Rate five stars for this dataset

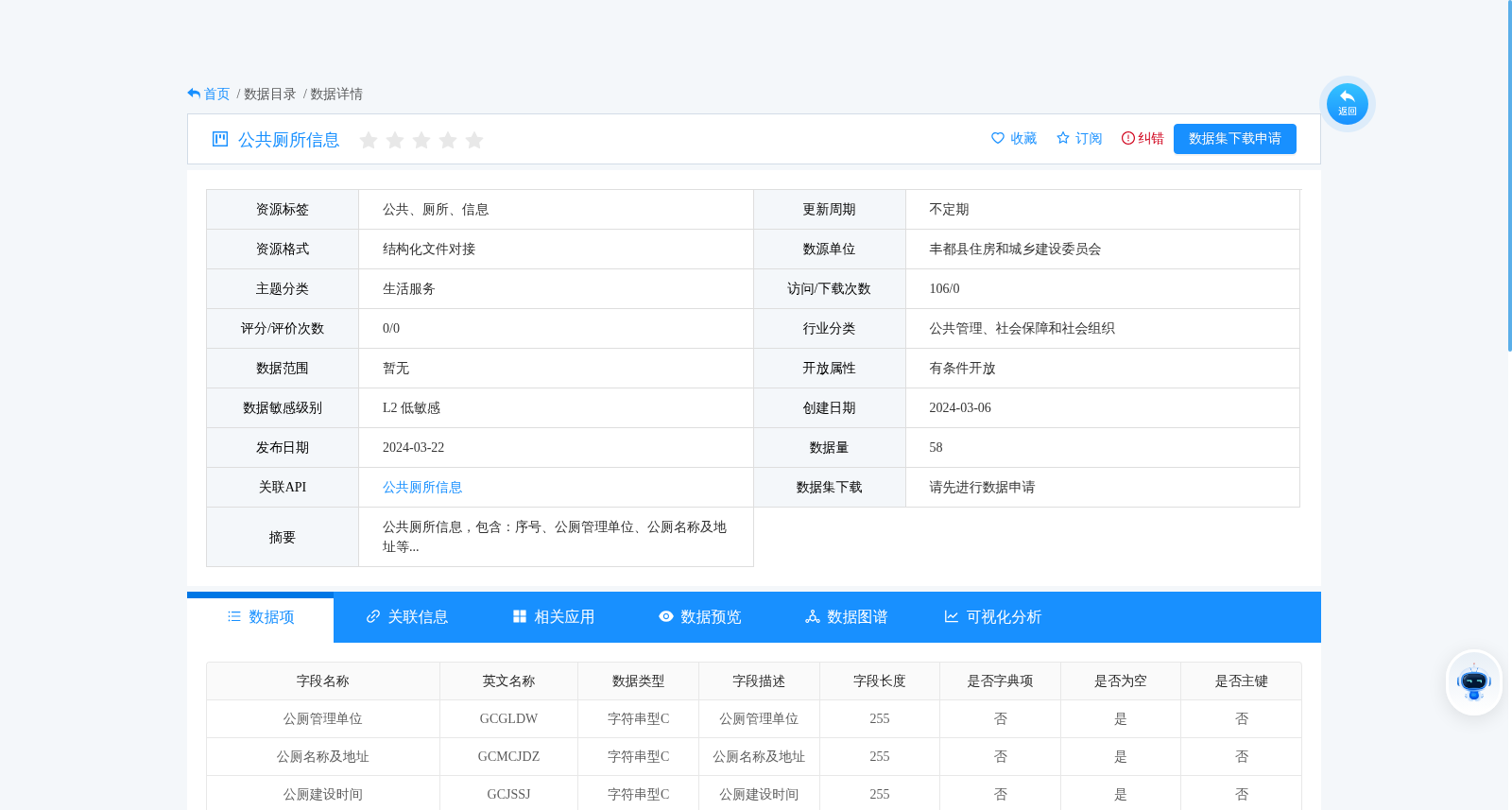point(474,140)
